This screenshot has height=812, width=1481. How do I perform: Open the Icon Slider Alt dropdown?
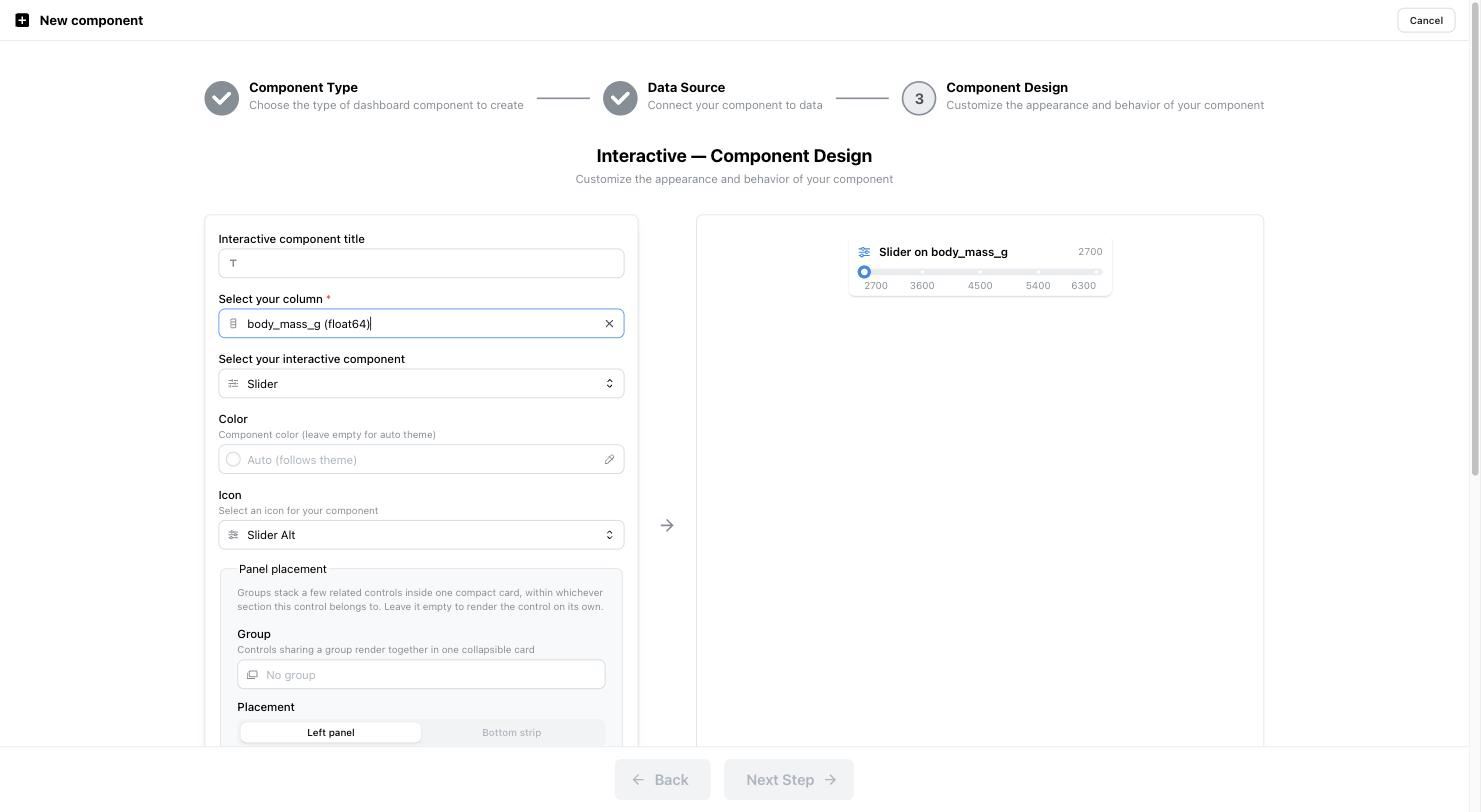(x=421, y=535)
